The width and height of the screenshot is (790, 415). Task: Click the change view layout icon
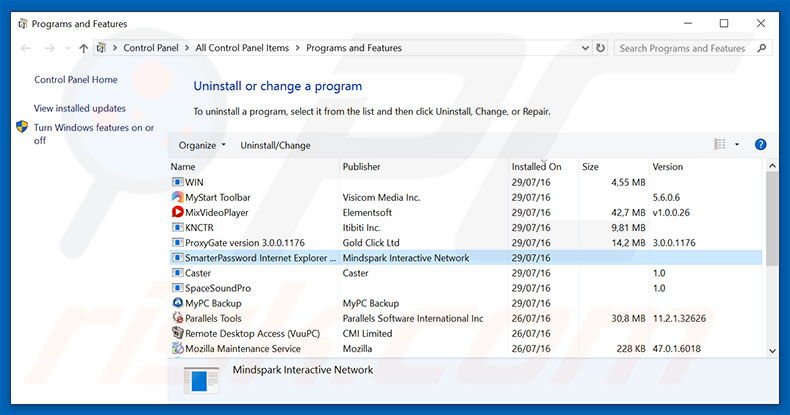click(719, 145)
